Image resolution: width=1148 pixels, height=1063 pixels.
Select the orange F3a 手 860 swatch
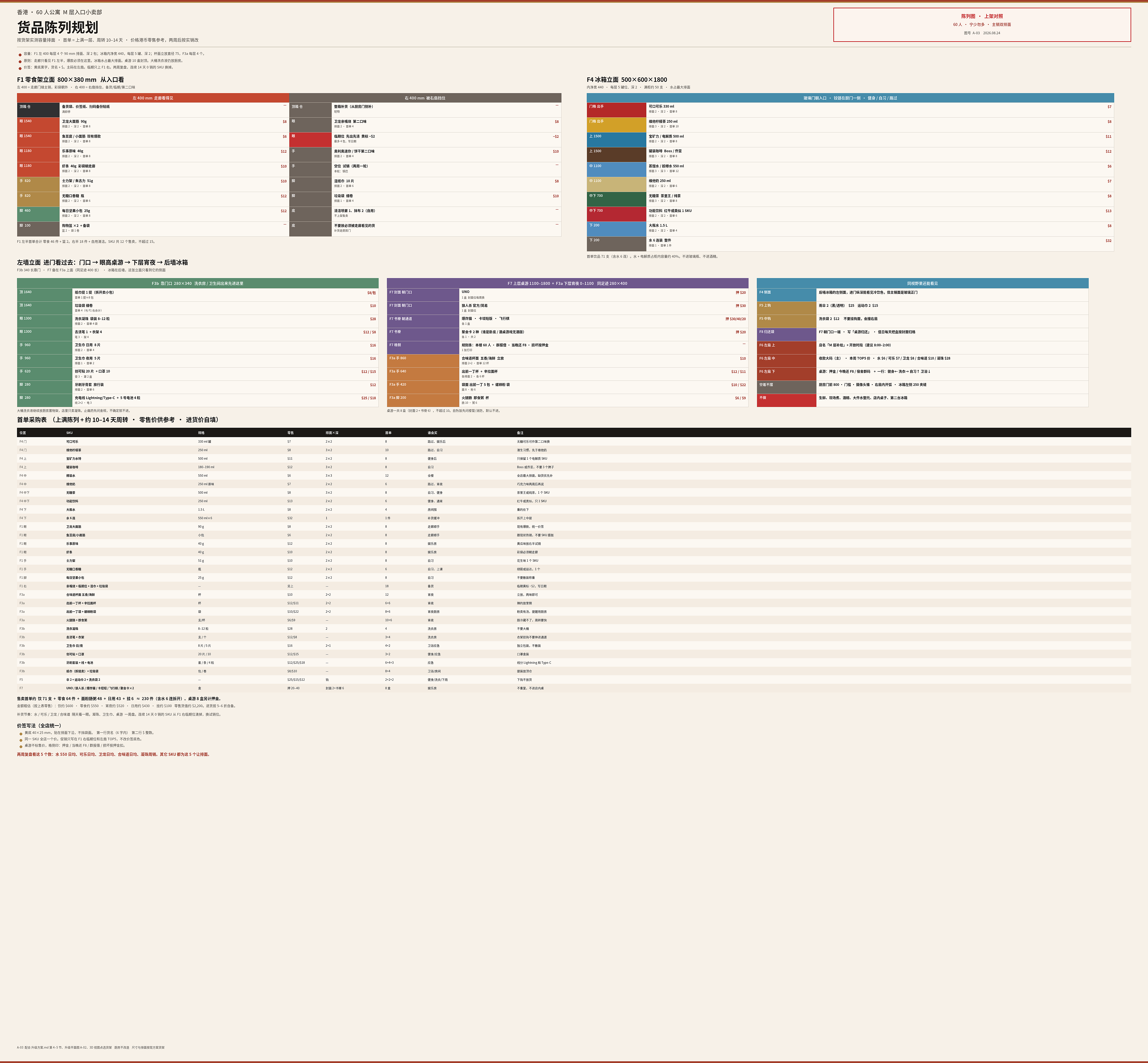[423, 361]
